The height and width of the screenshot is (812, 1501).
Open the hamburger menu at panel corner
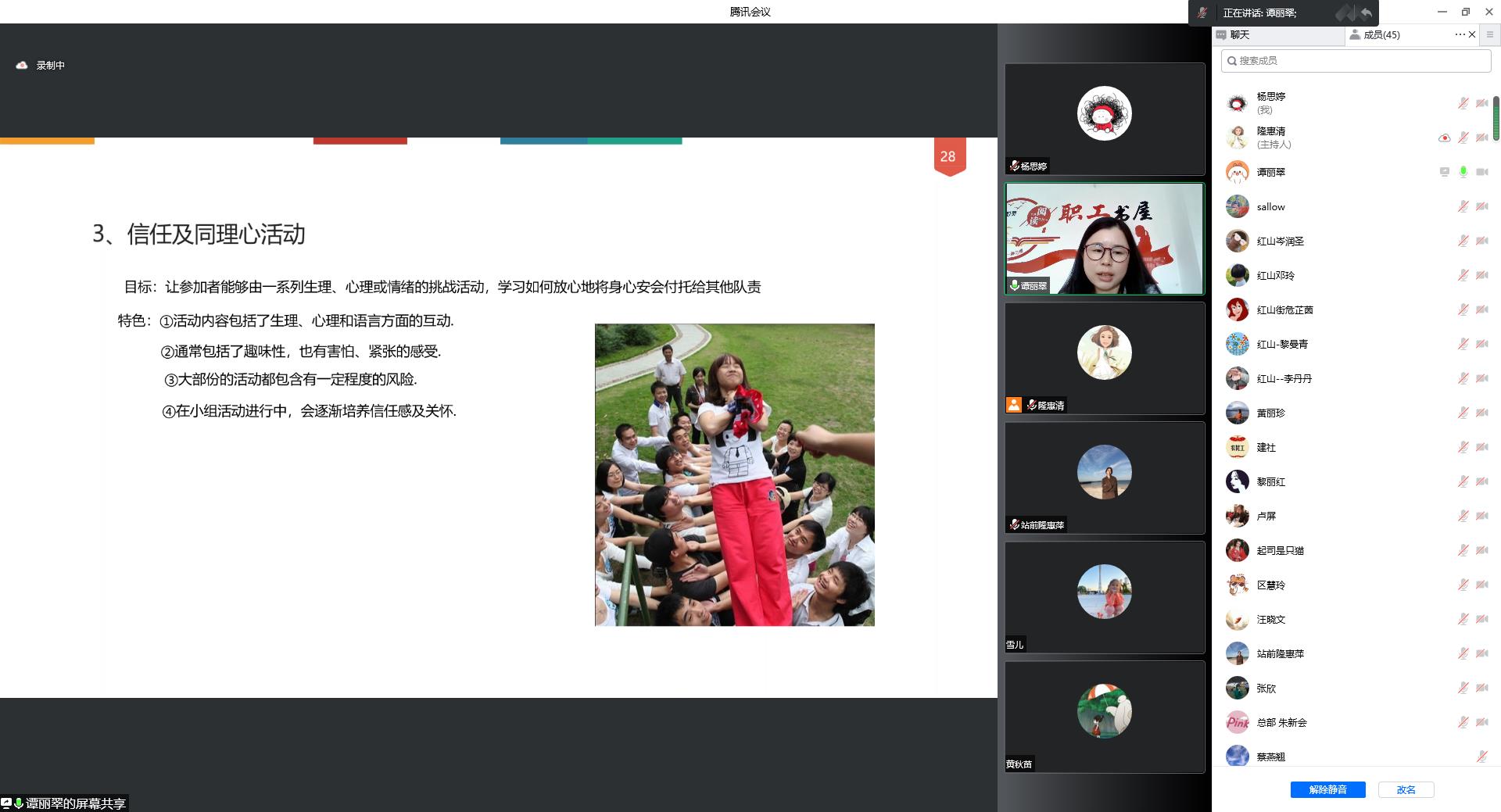pos(1489,34)
